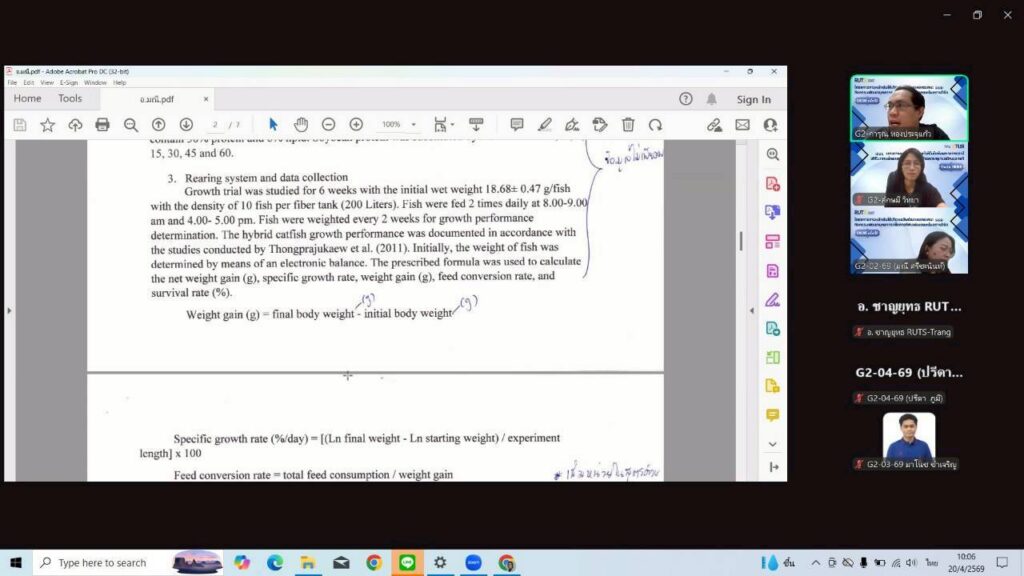Select the Highlight text pen tool
The height and width of the screenshot is (576, 1024).
click(544, 125)
